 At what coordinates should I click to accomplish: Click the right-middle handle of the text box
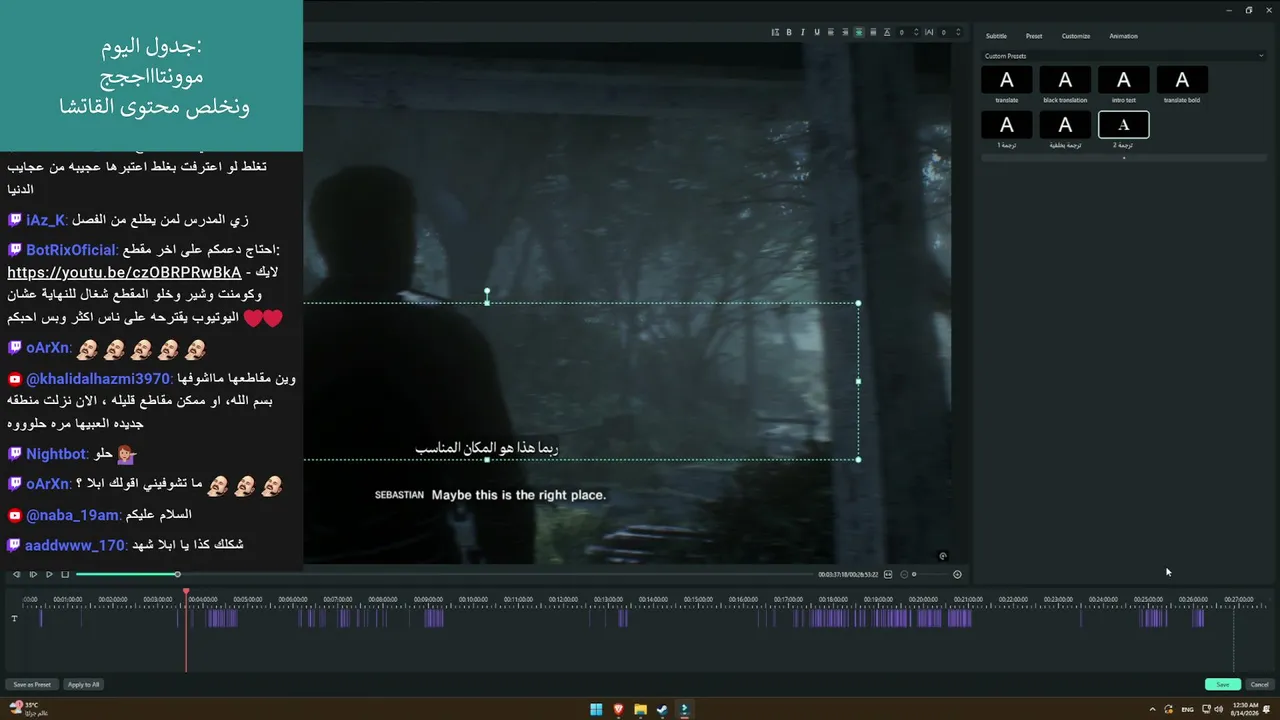858,381
